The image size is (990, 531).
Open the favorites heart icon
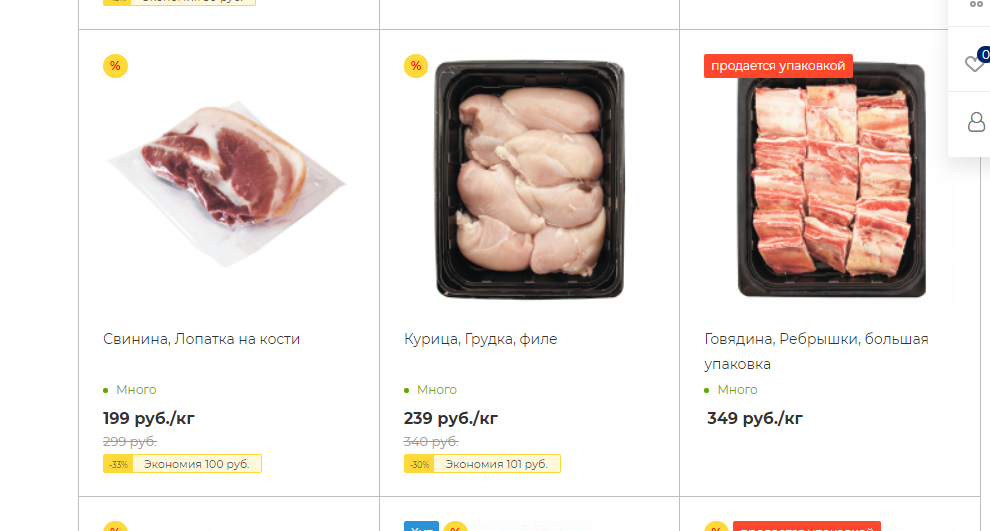coord(973,64)
